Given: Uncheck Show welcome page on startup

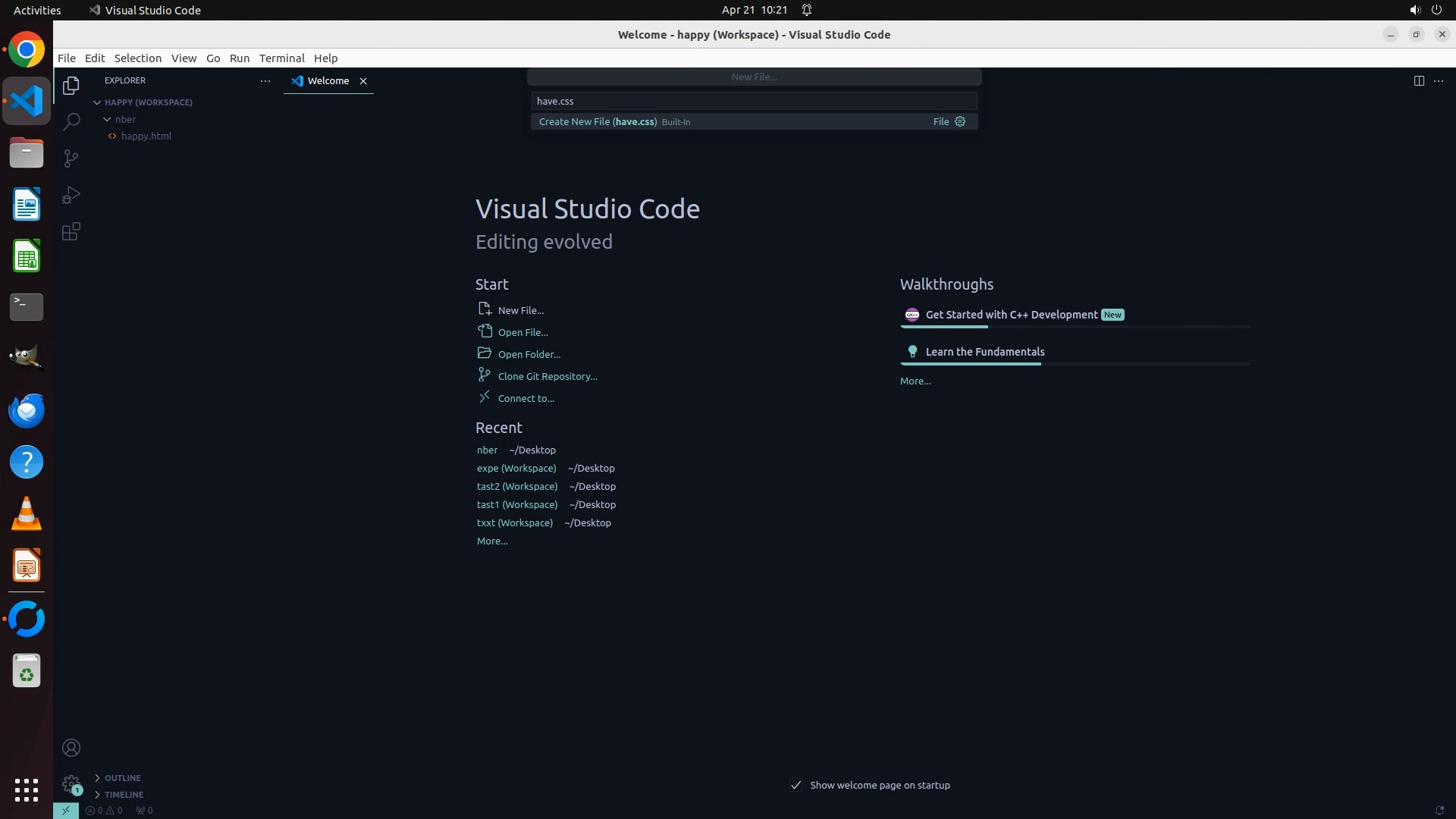Looking at the screenshot, I should [796, 785].
